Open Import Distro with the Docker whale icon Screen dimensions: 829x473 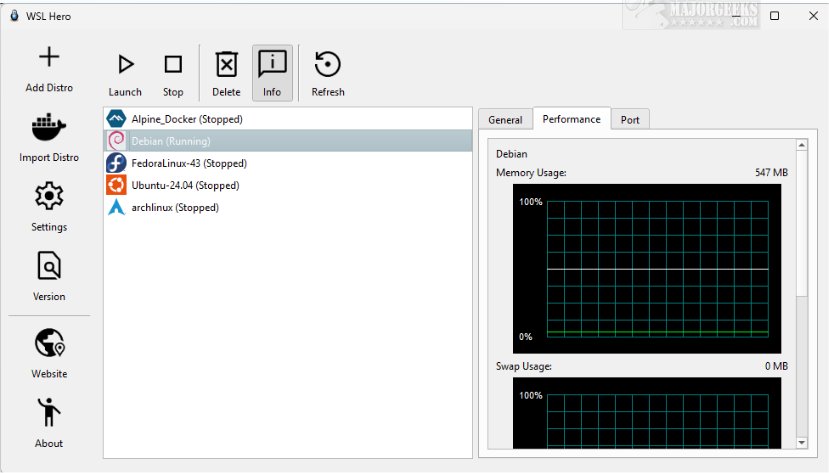49,128
